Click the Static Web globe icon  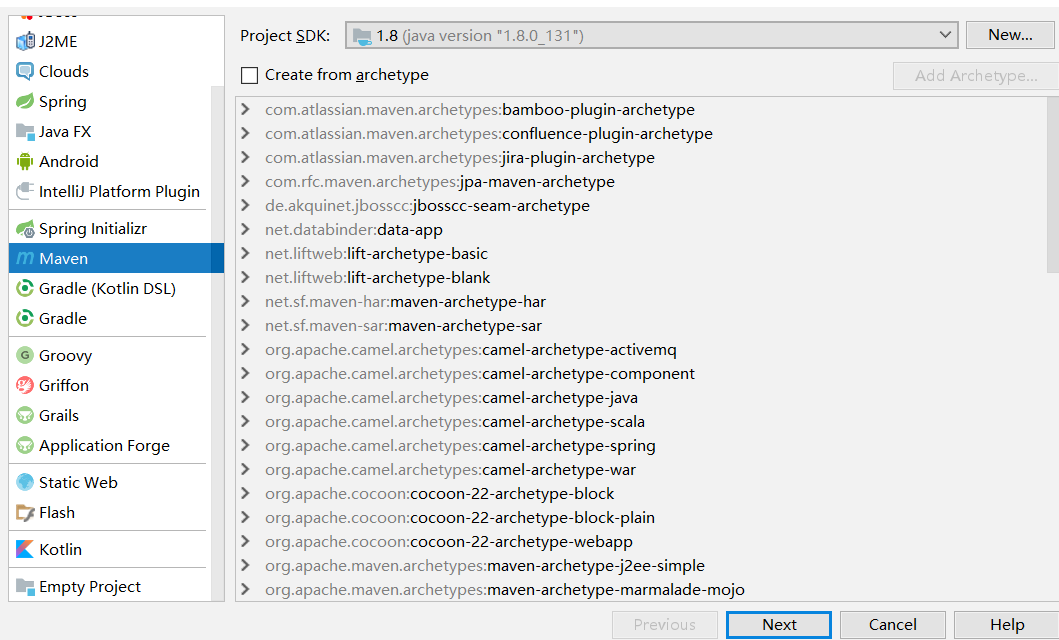tap(25, 482)
